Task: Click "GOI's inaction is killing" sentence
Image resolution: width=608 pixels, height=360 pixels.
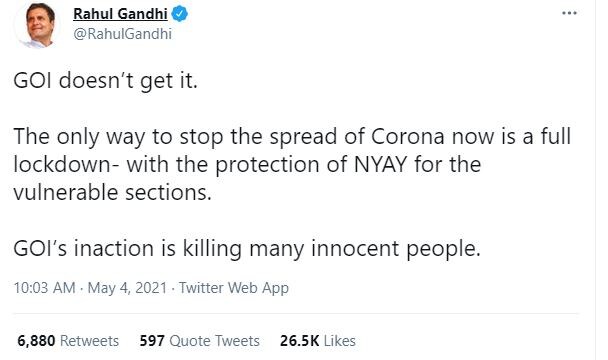Action: [x=247, y=248]
